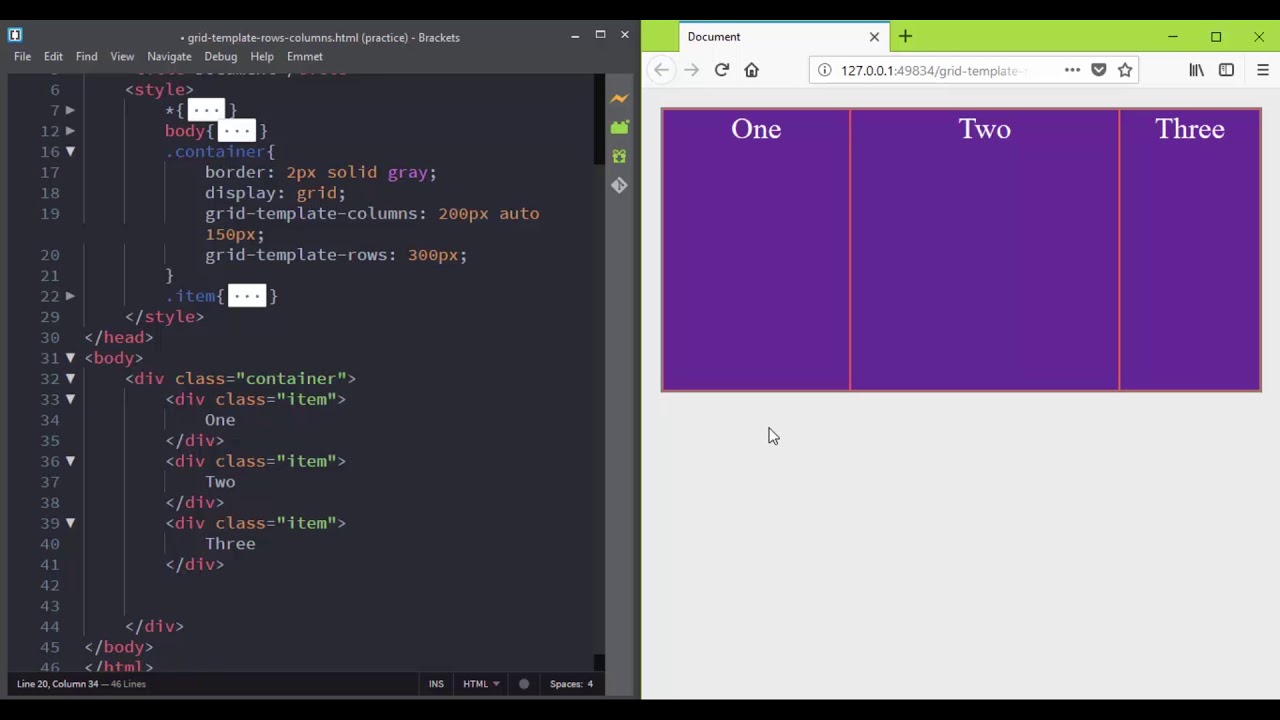Image resolution: width=1280 pixels, height=720 pixels.
Task: Click the "display" property on line 18
Action: pyautogui.click(x=240, y=193)
